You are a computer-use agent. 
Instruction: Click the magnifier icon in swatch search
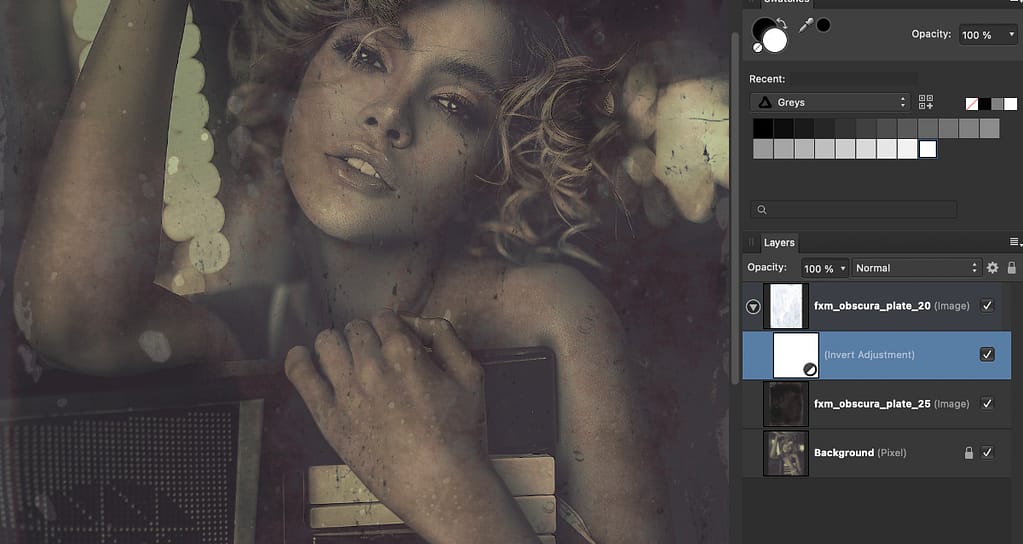pyautogui.click(x=761, y=209)
